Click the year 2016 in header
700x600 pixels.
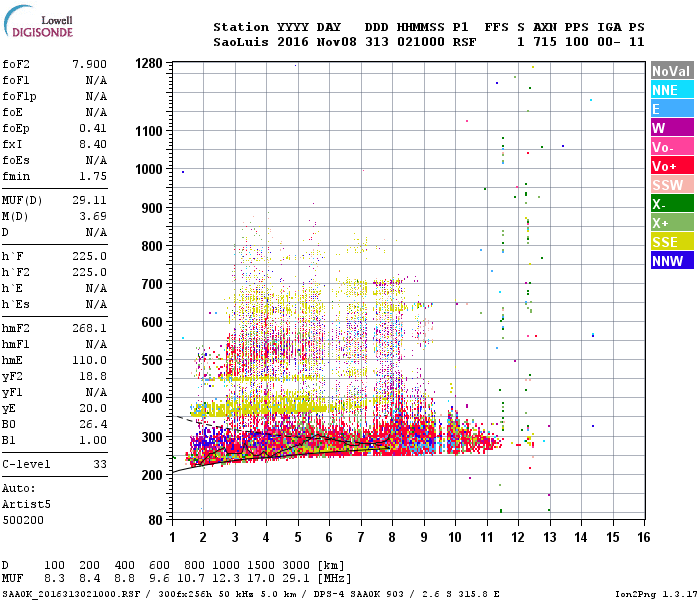click(x=293, y=42)
